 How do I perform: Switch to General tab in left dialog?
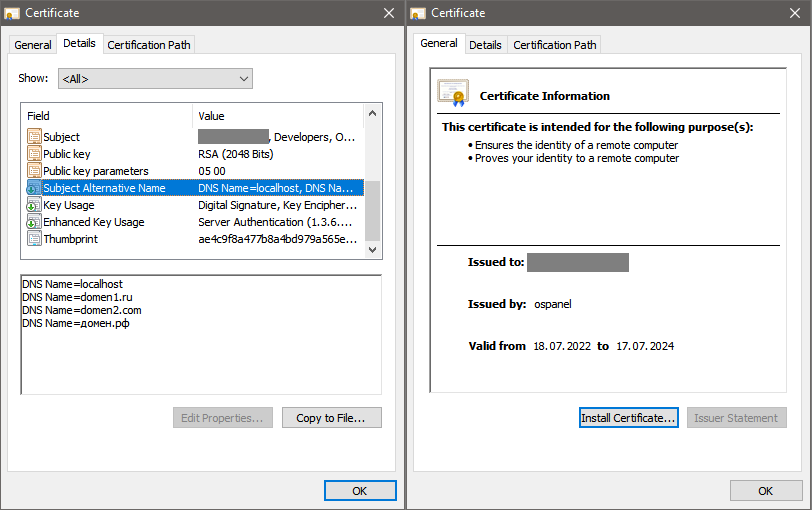(x=33, y=45)
